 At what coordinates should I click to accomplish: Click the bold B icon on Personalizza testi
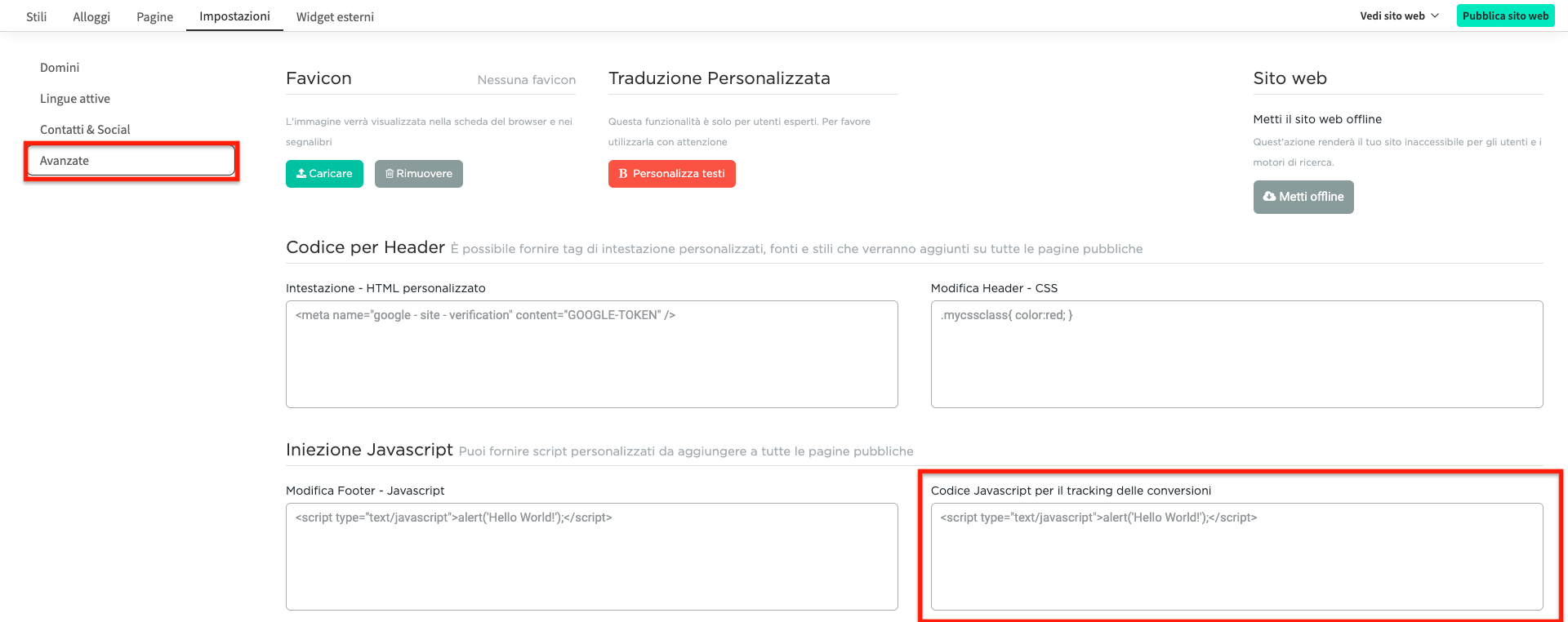pos(623,174)
